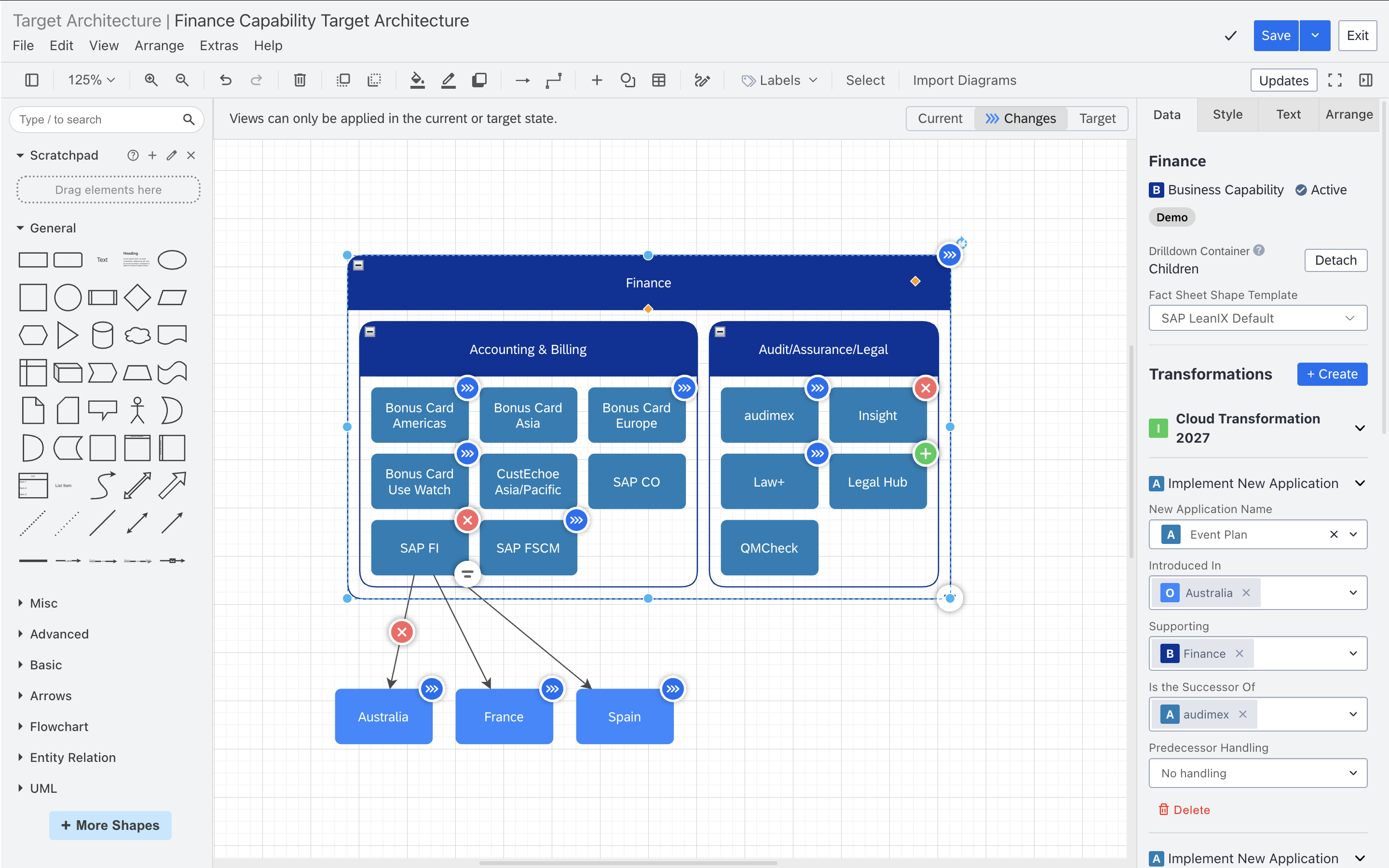Click the delete trash icon in toolbar
The image size is (1389, 868).
point(300,80)
